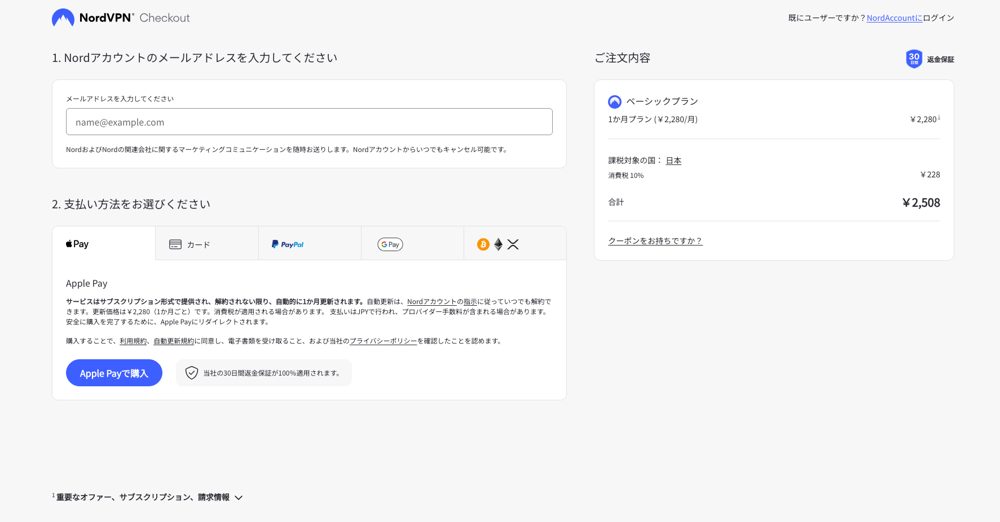Select the Apple Pay payment tab
Viewport: 1000px width, 522px height.
click(x=104, y=244)
